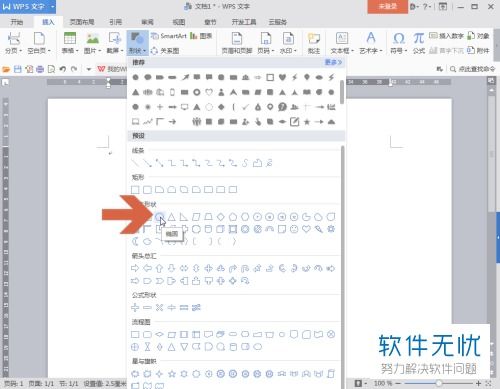The image size is (500, 389).
Task: Open the watermark dropdown
Action: [288, 43]
